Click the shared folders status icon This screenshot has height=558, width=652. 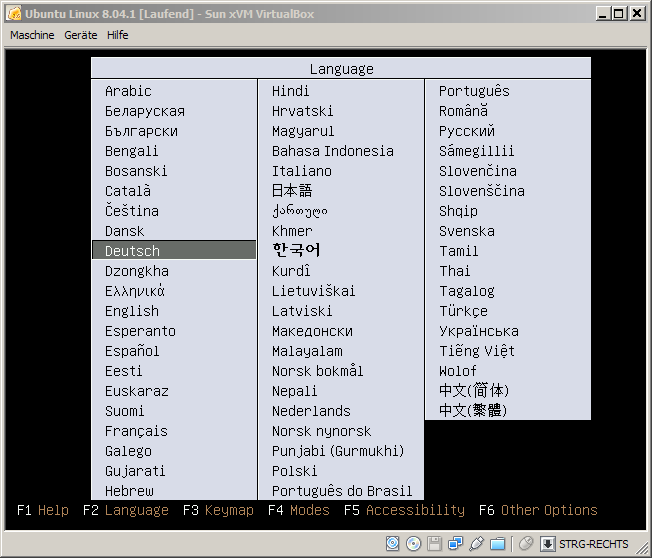497,543
